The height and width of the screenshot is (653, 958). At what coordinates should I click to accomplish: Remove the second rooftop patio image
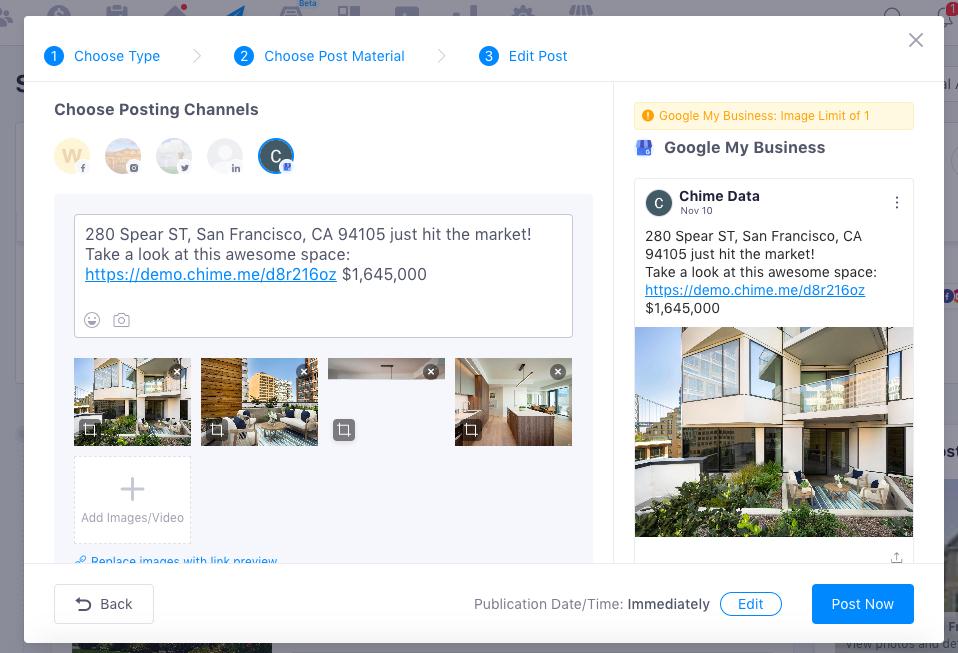304,371
